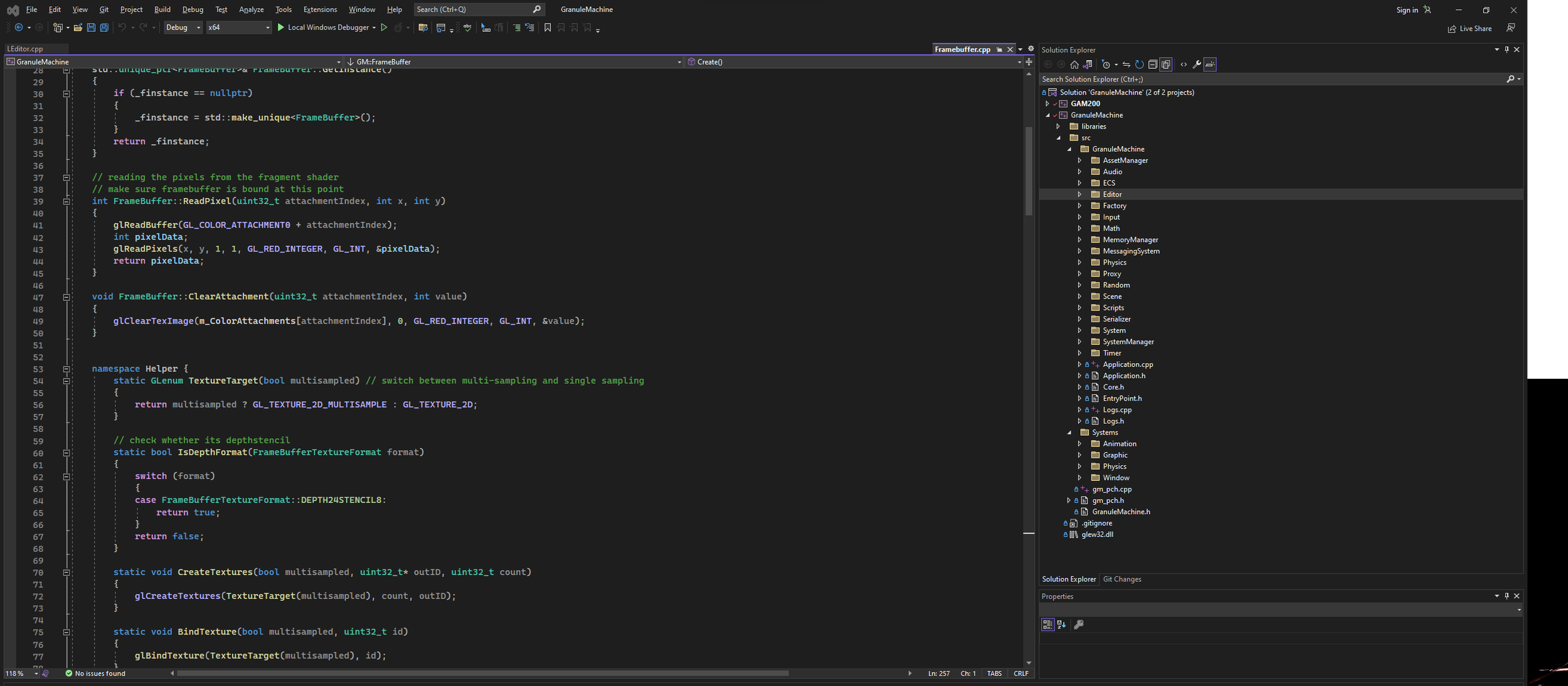Open the New Project toolbar icon

click(x=58, y=28)
